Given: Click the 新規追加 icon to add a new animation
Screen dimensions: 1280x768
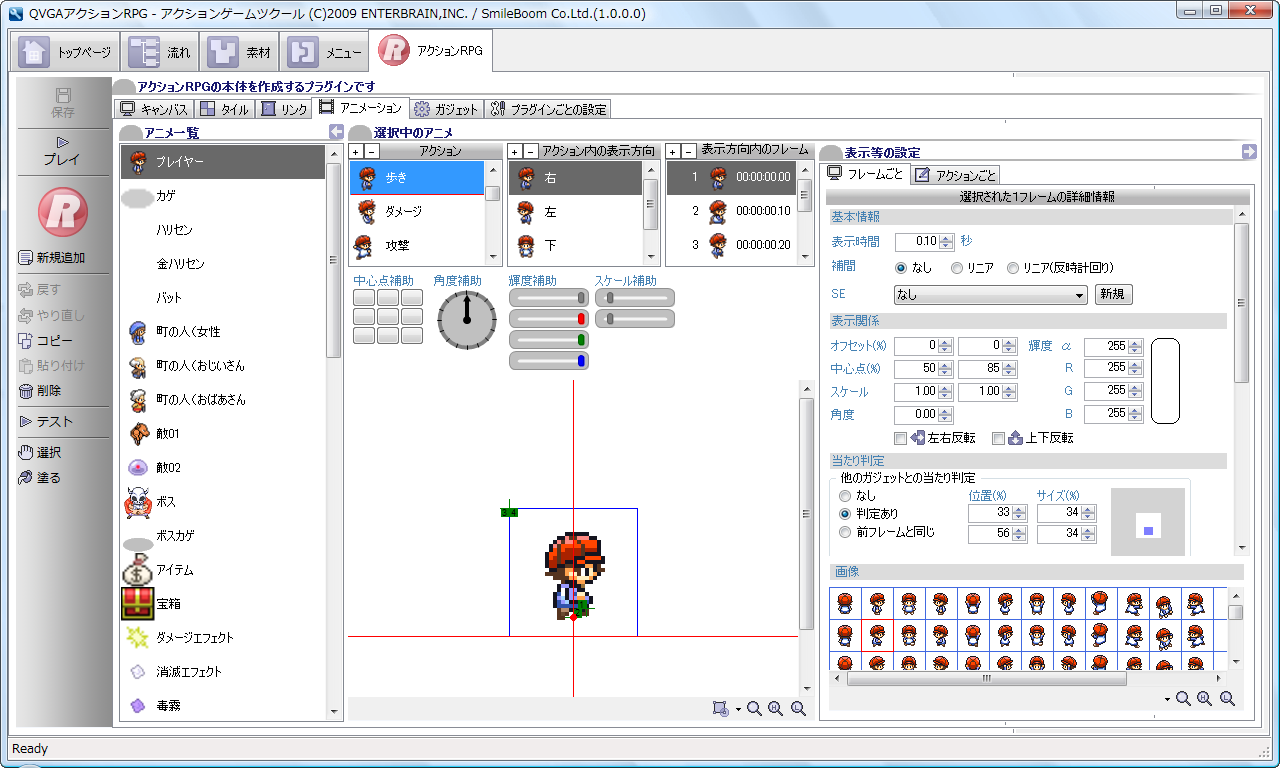Looking at the screenshot, I should click(x=26, y=258).
